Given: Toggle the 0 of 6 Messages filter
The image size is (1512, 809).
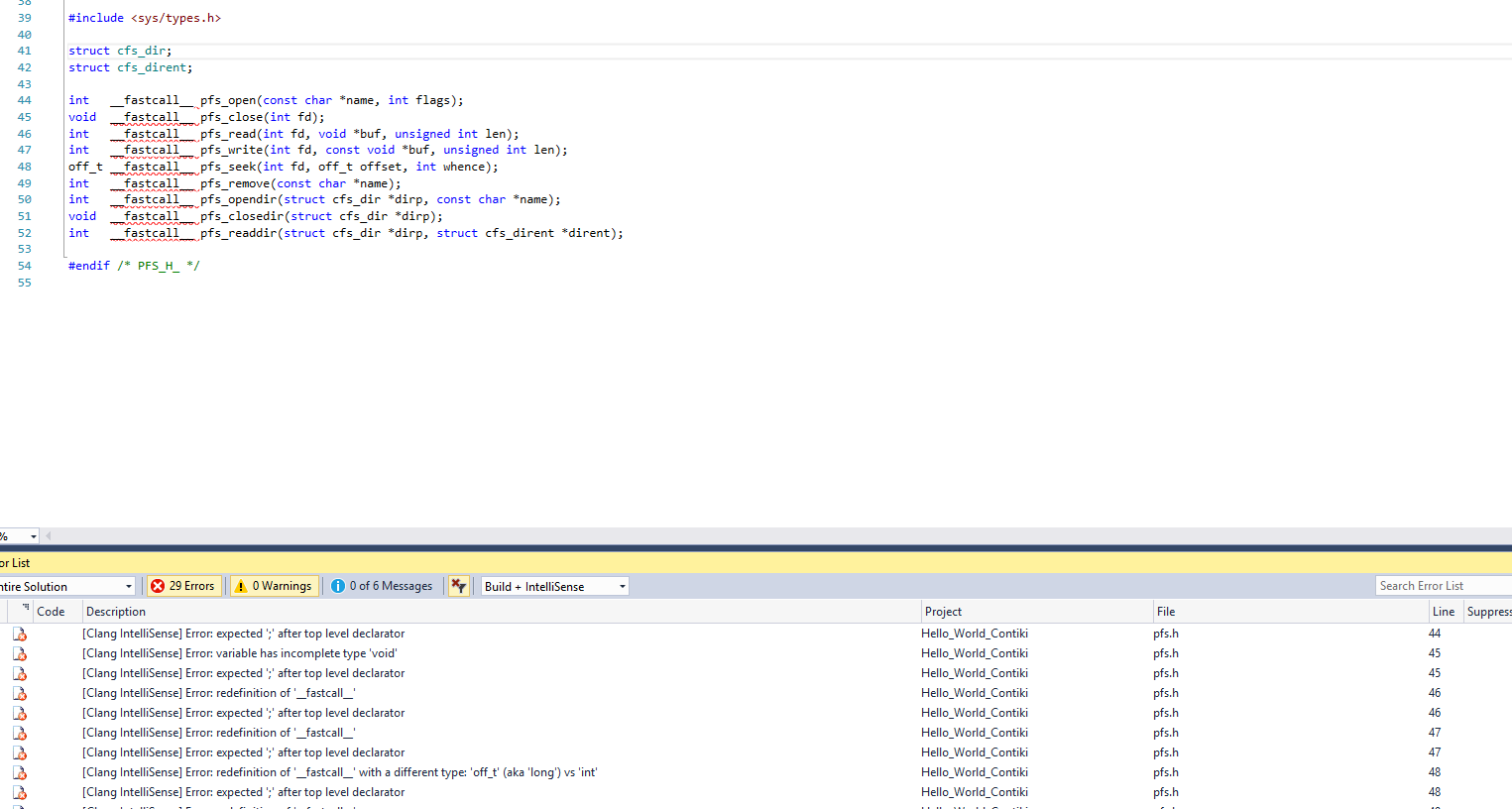Looking at the screenshot, I should click(382, 586).
